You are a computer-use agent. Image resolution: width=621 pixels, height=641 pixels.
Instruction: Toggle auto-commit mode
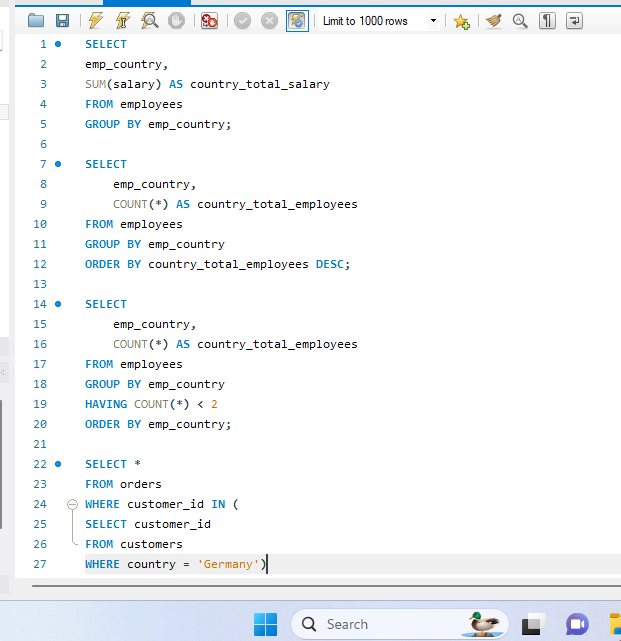point(297,20)
